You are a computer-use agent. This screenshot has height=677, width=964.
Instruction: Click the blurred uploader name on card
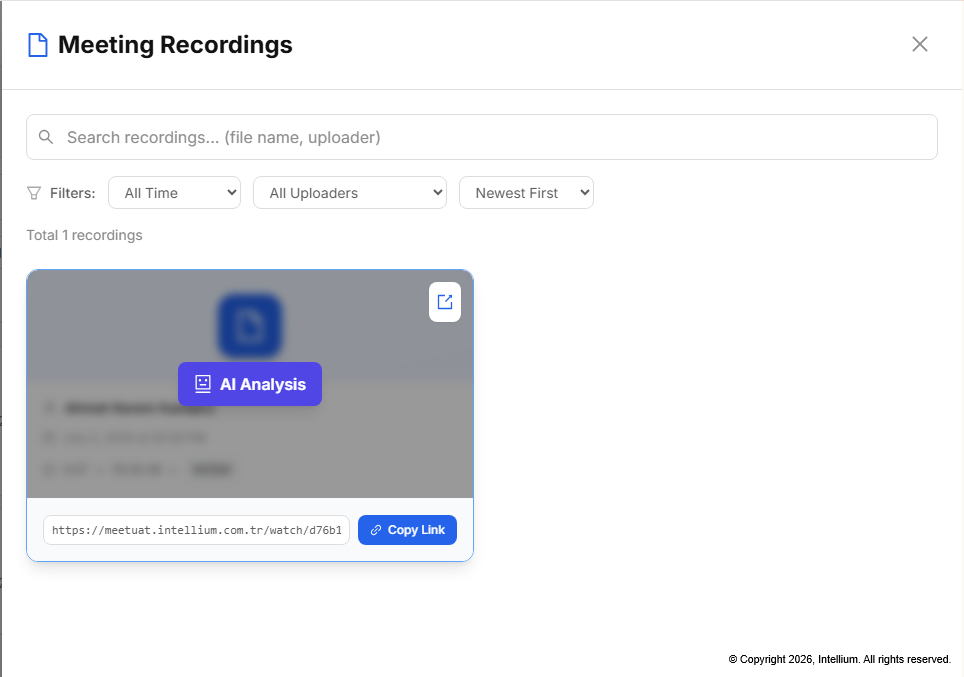(139, 408)
